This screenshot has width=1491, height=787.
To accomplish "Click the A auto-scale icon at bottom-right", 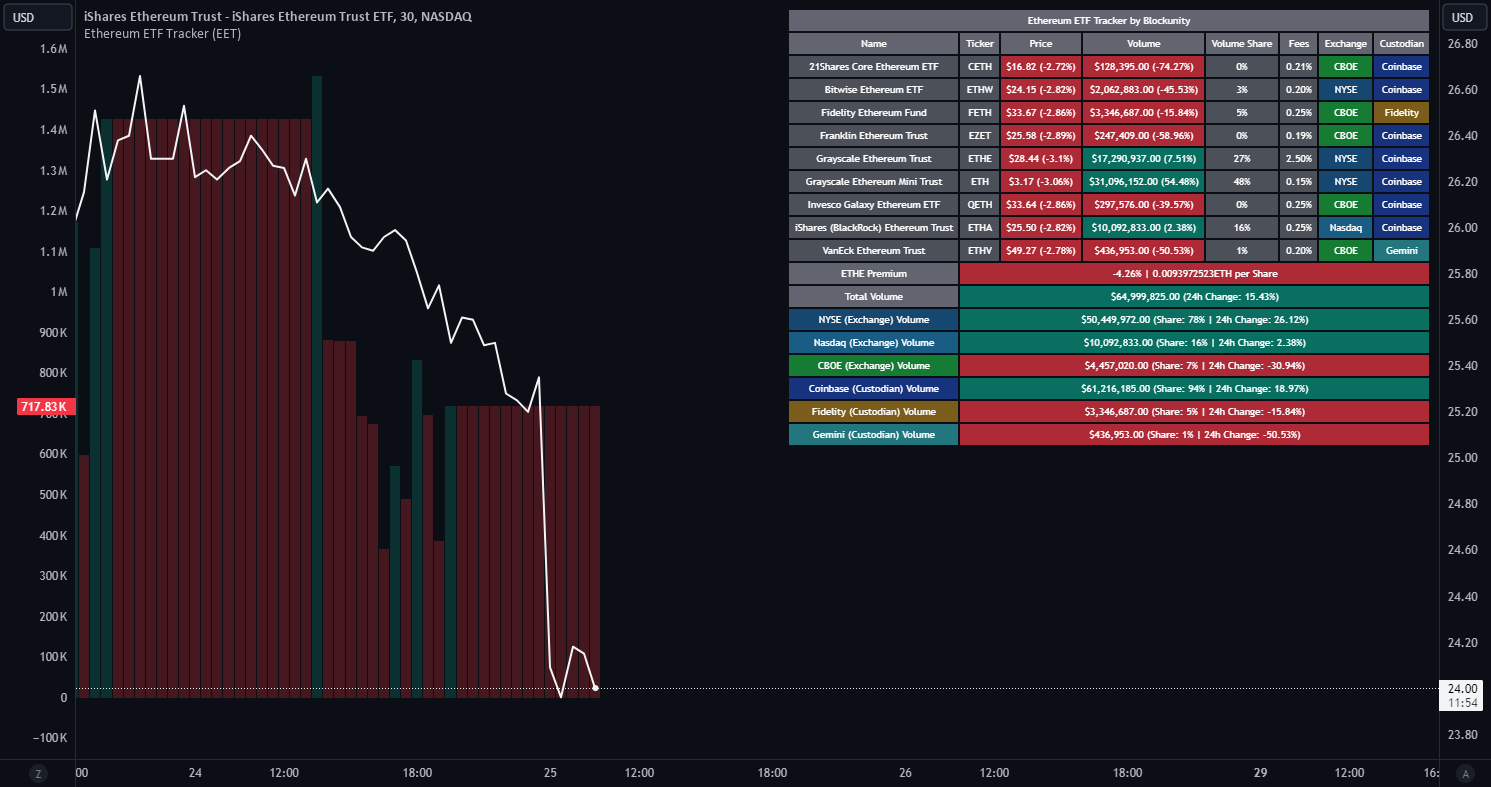I will click(x=1466, y=773).
